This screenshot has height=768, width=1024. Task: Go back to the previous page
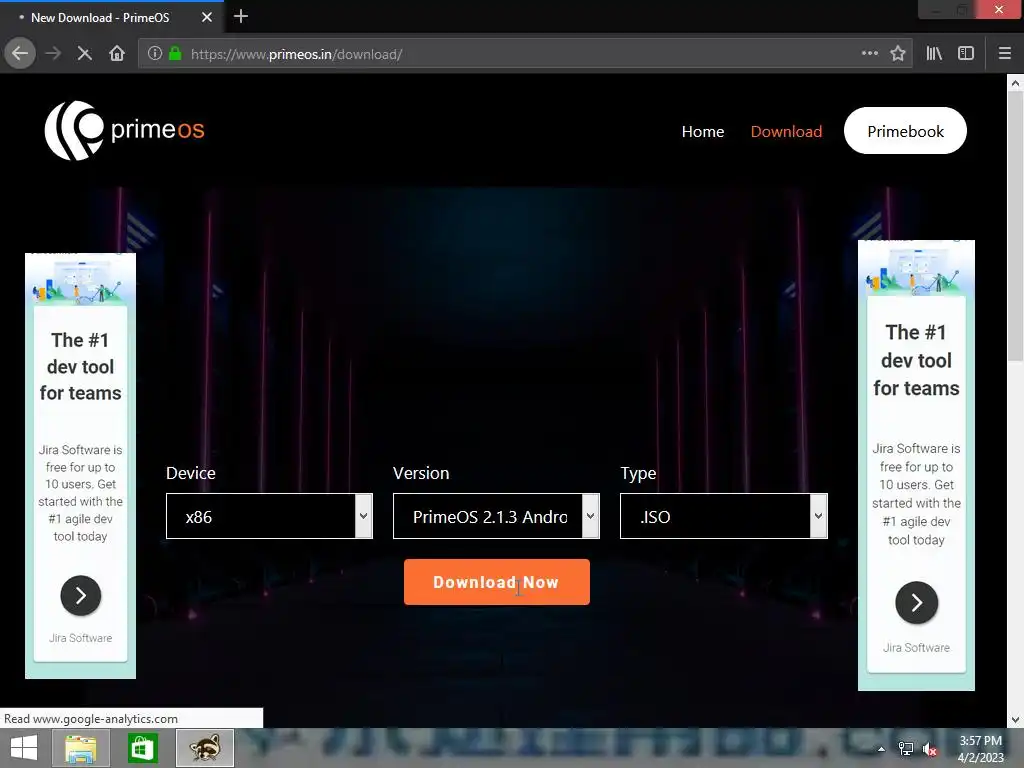click(x=20, y=54)
